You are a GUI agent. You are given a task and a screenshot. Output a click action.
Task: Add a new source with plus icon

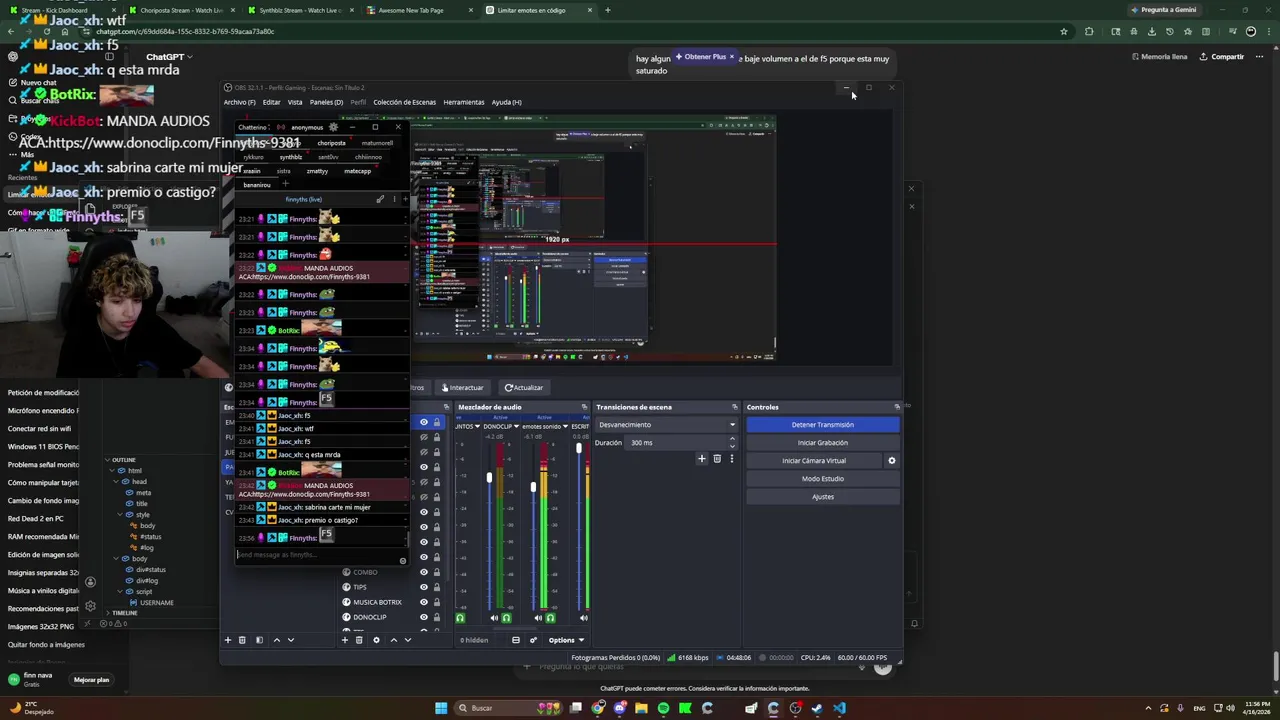coord(345,640)
